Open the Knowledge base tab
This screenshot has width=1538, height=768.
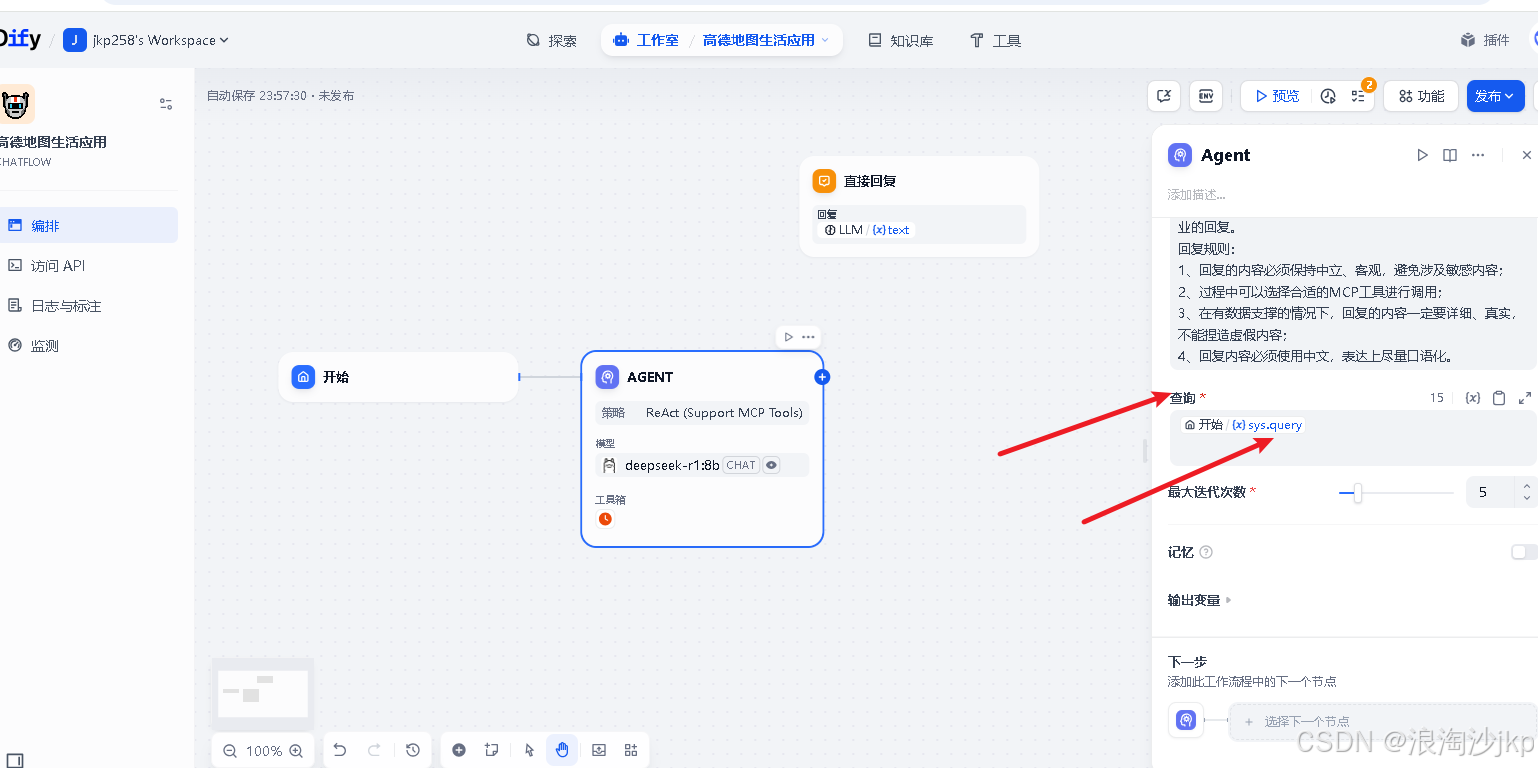click(900, 40)
